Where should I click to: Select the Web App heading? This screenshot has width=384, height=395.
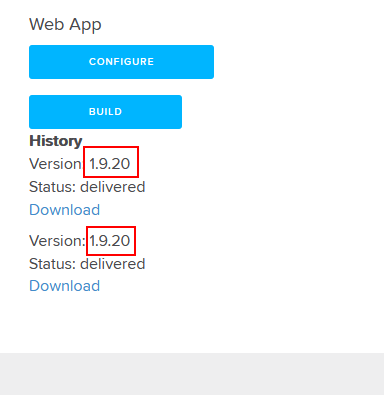65,25
